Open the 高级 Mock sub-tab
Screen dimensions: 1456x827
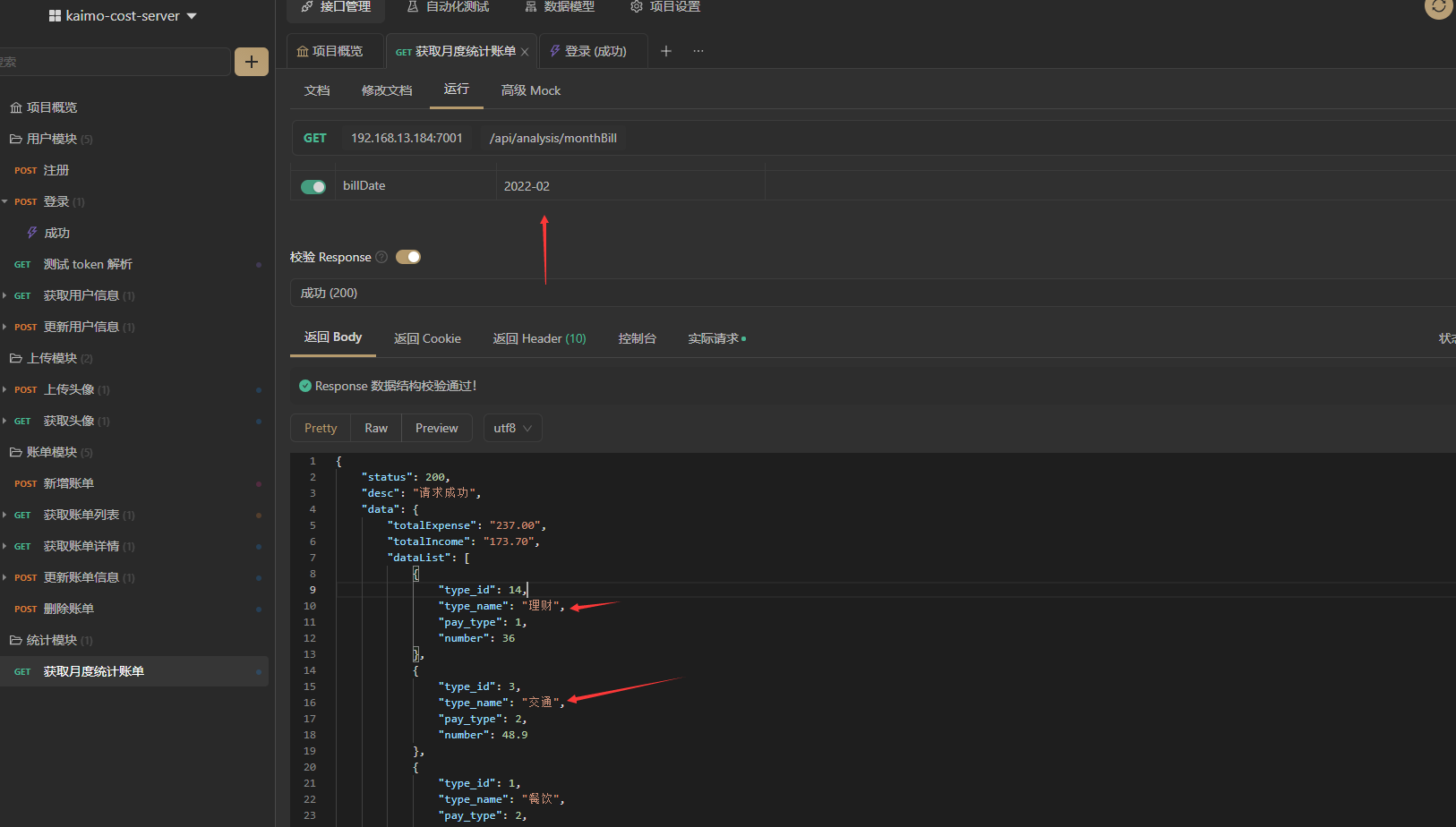tap(531, 90)
